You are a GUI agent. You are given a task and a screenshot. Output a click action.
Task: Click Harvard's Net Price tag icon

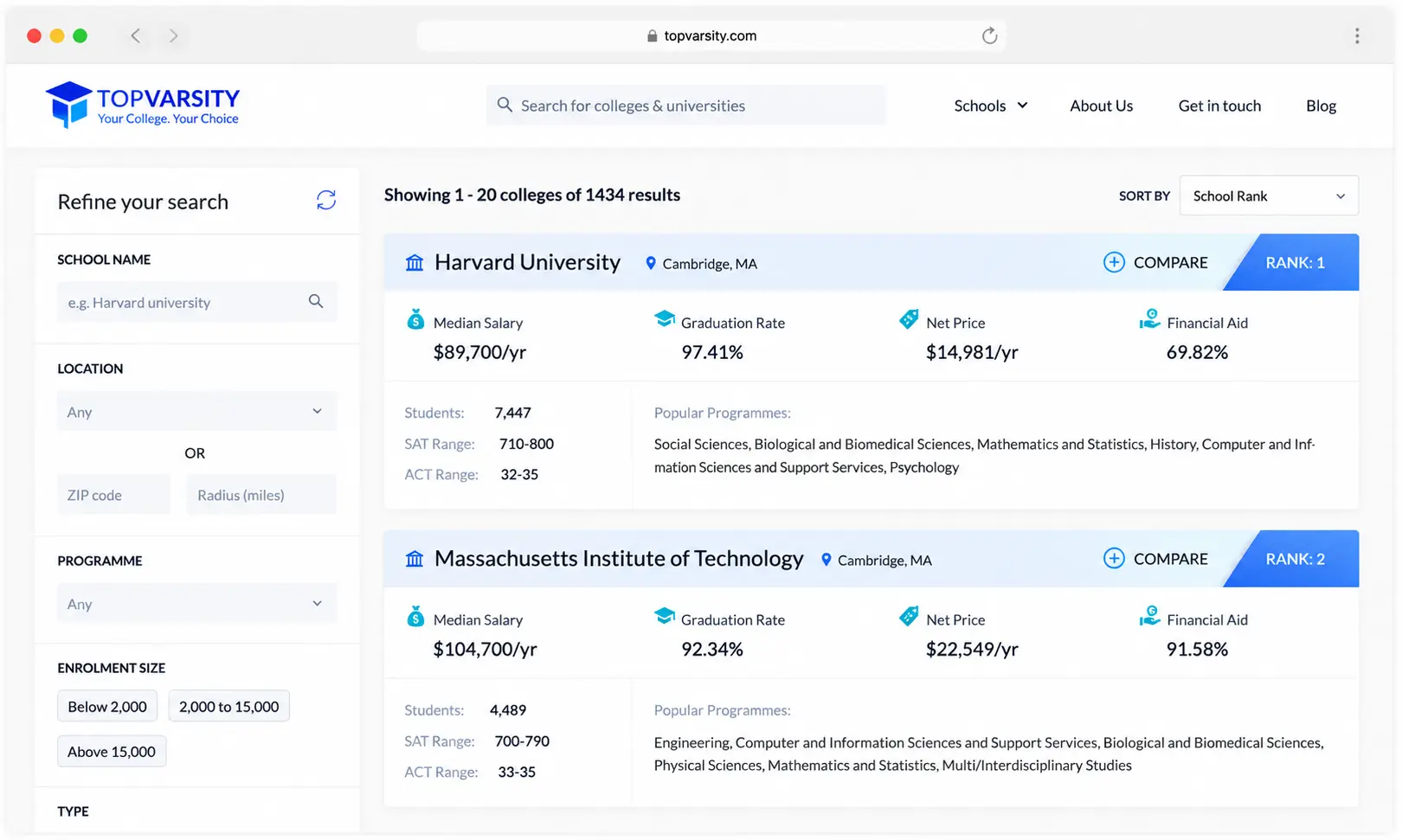pyautogui.click(x=909, y=319)
